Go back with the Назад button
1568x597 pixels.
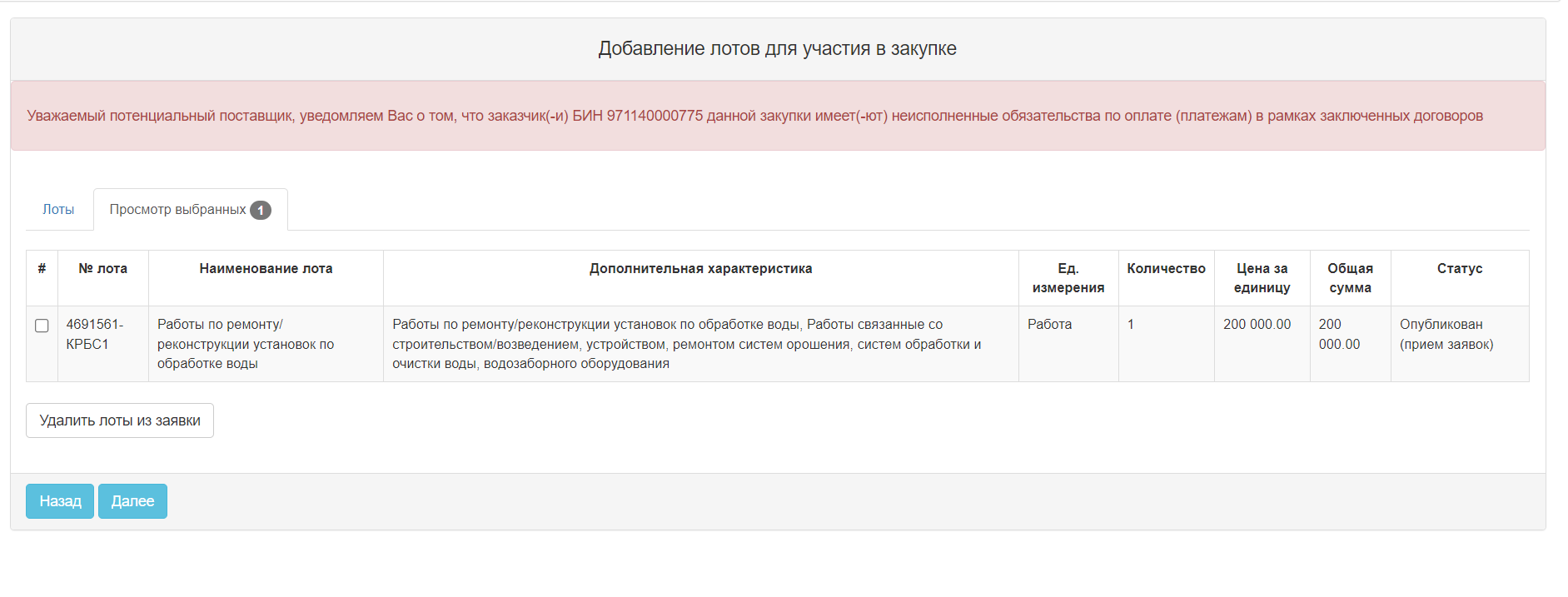(x=60, y=501)
